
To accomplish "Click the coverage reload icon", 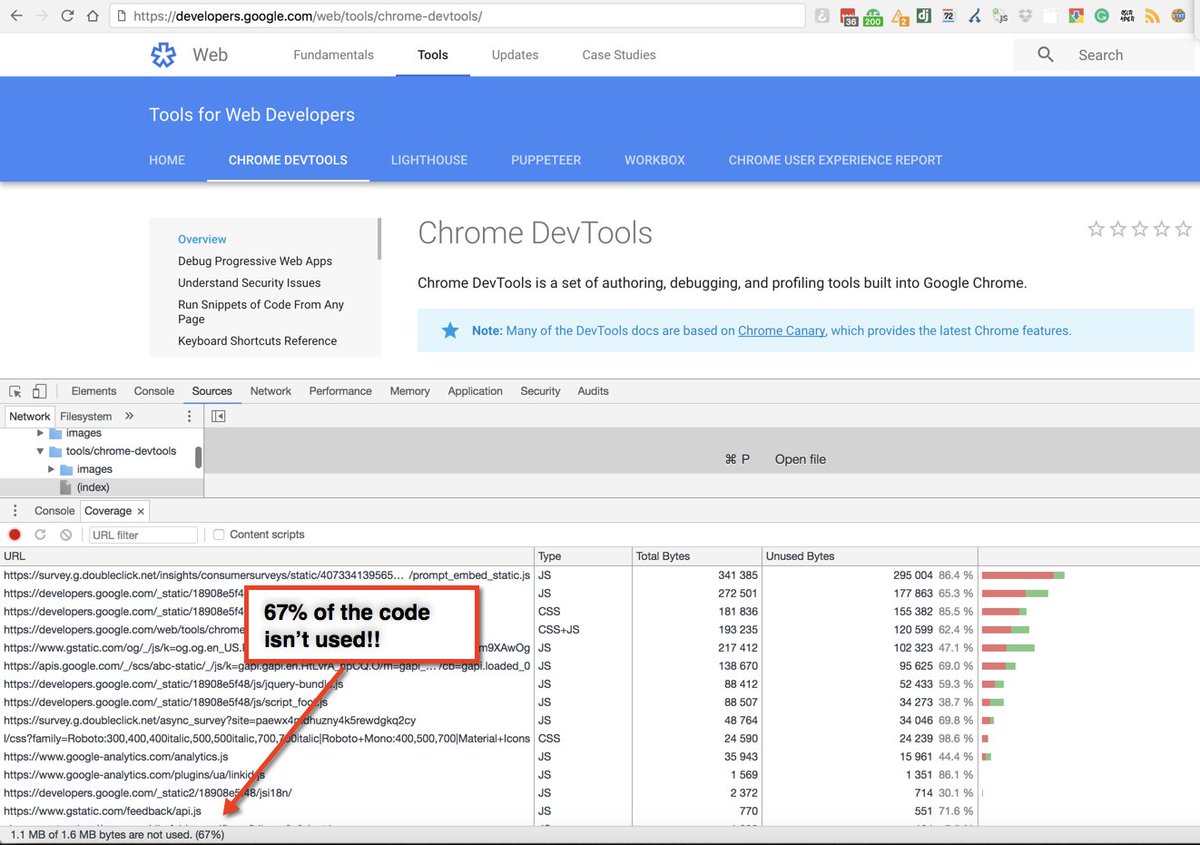I will pos(41,535).
